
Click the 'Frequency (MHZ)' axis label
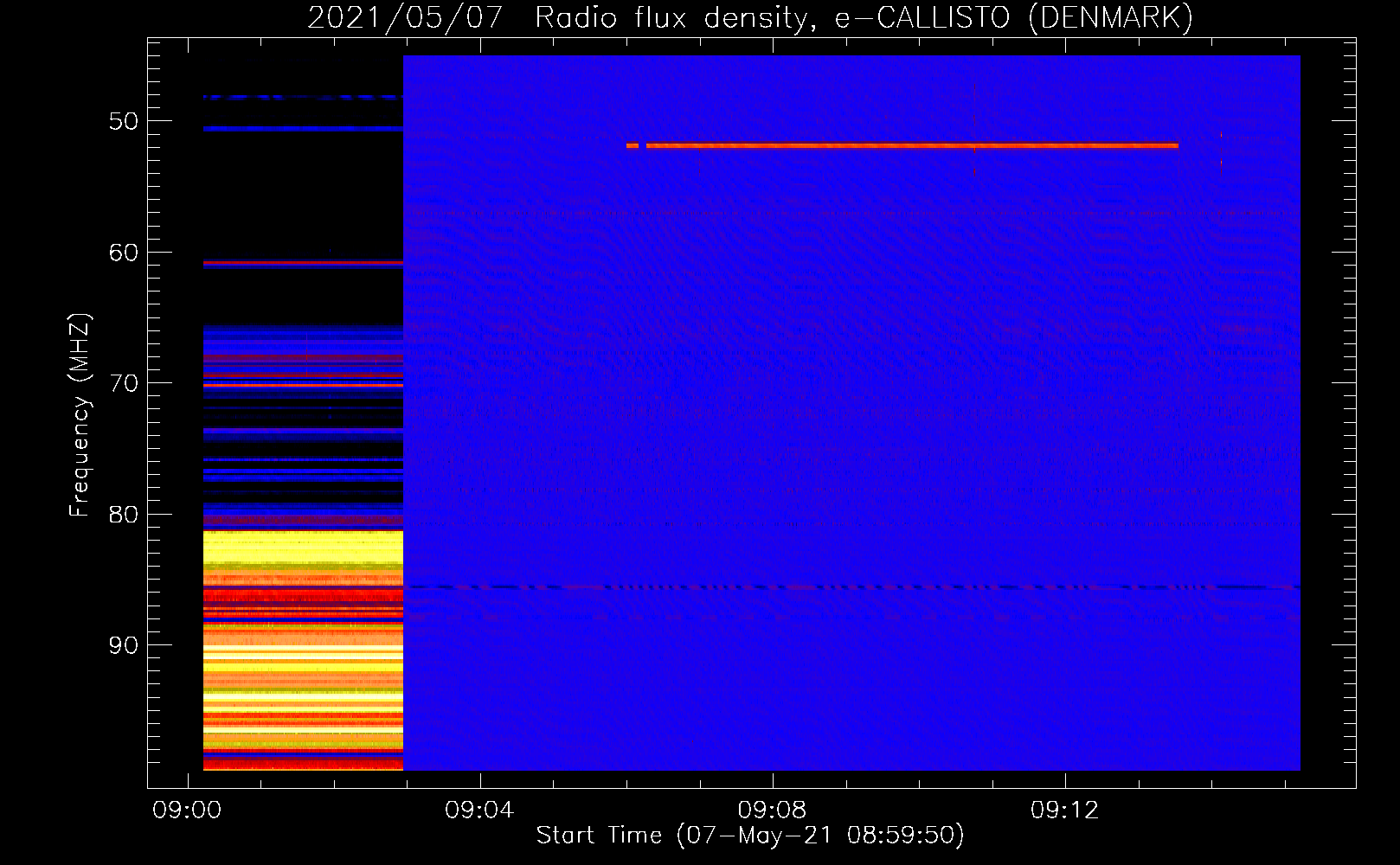pyautogui.click(x=80, y=415)
